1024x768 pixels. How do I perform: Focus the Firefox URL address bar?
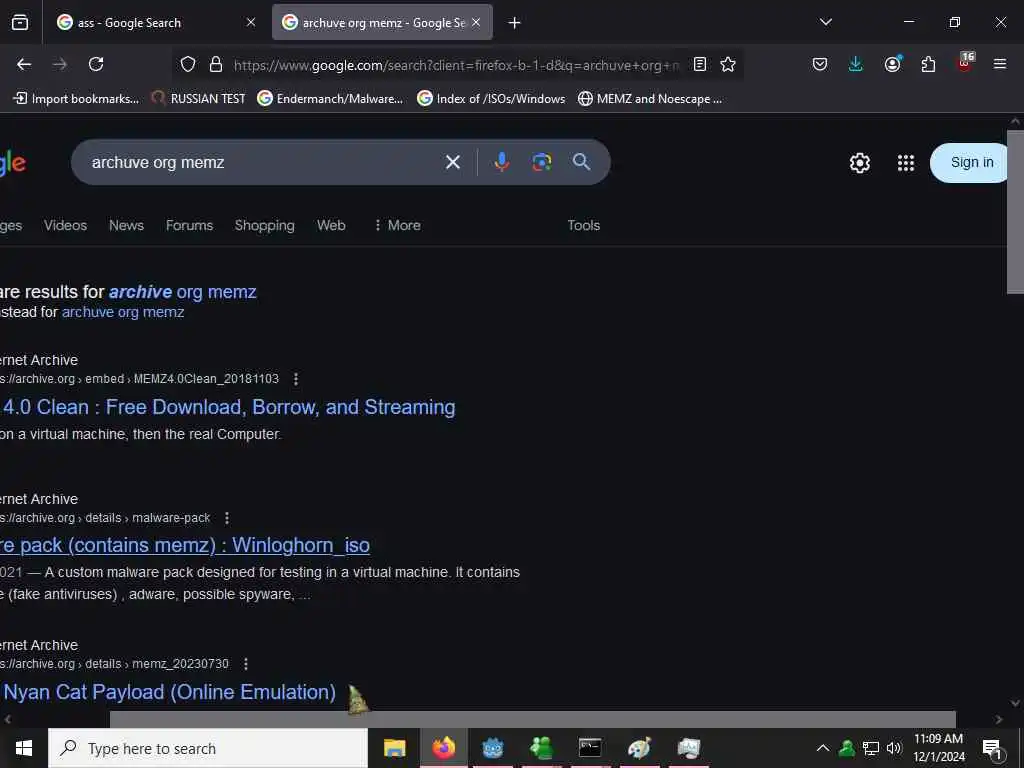tap(456, 65)
